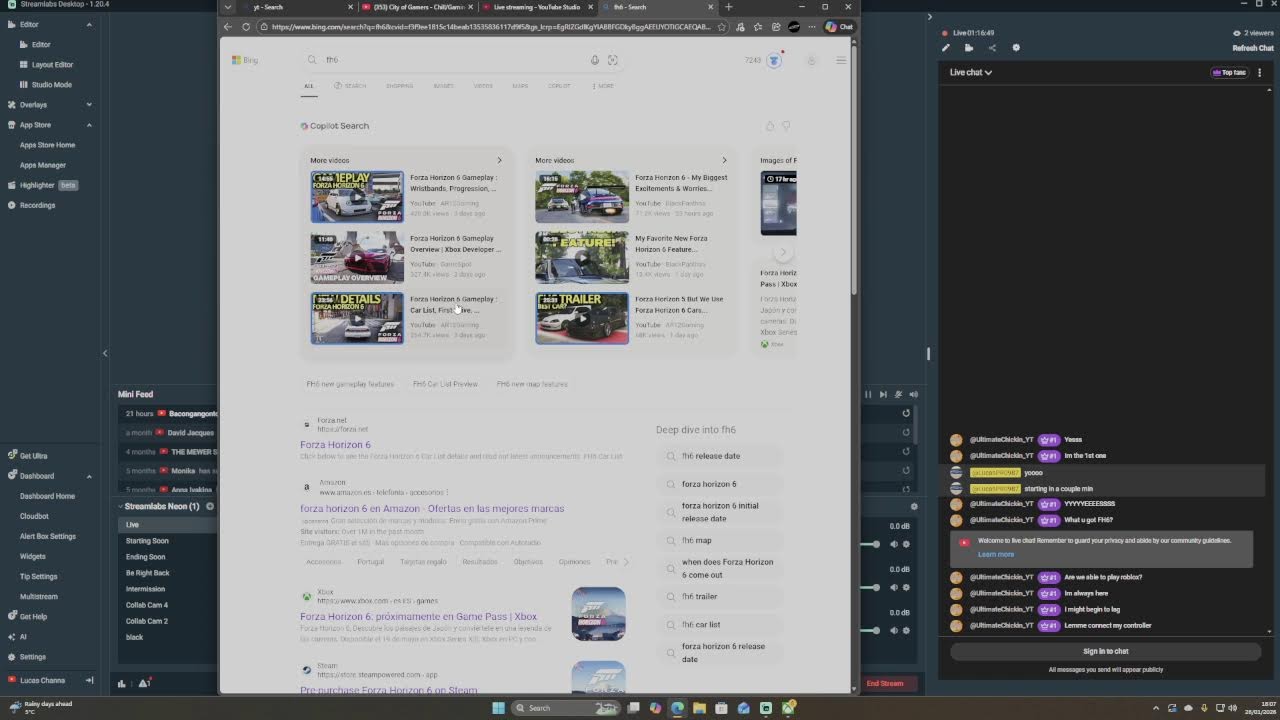Open Pre-purchase Forza Horizon 6 on Steam link
The height and width of the screenshot is (720, 1280).
388,689
